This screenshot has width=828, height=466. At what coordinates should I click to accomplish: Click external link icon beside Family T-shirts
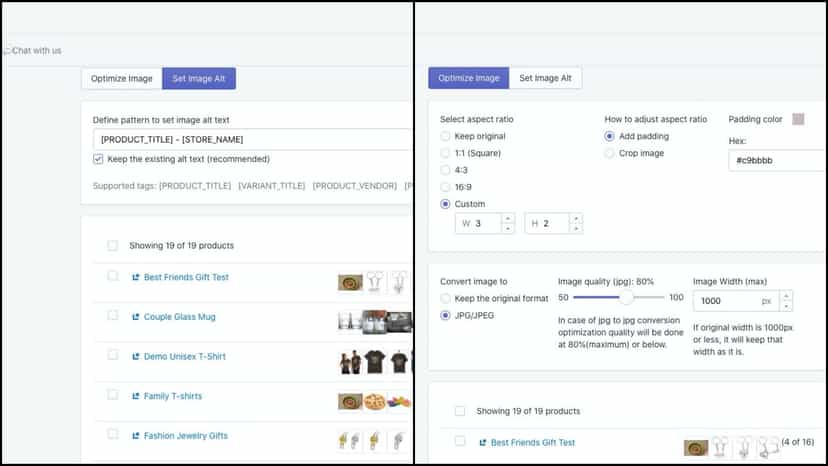tap(135, 396)
